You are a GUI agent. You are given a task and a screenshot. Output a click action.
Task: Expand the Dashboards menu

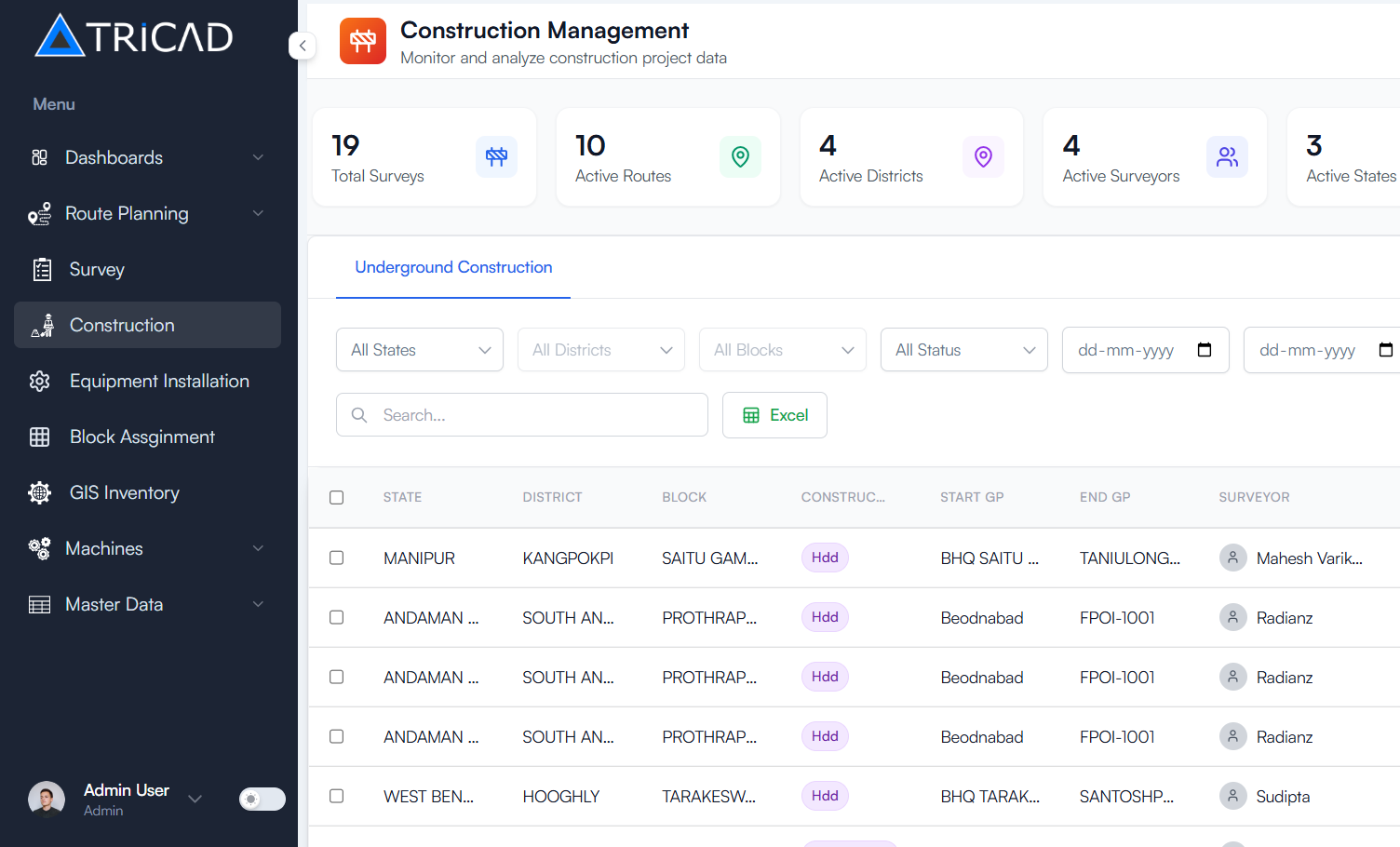tap(114, 157)
